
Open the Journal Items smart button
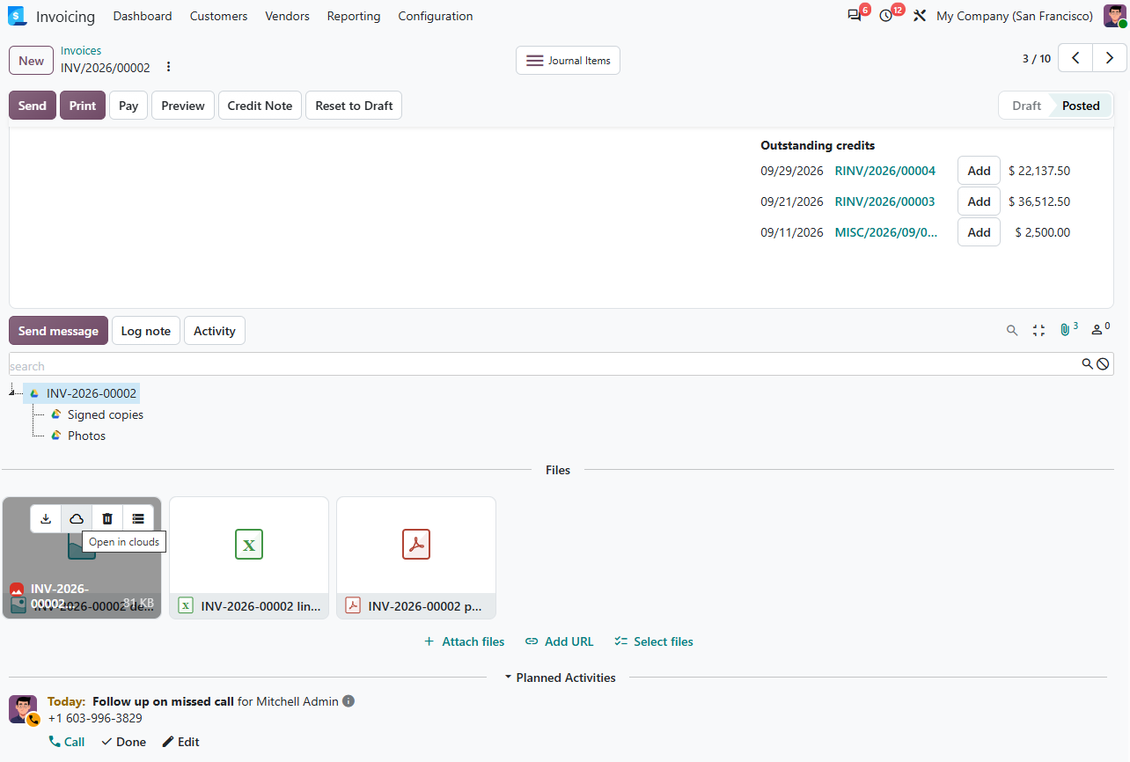568,61
